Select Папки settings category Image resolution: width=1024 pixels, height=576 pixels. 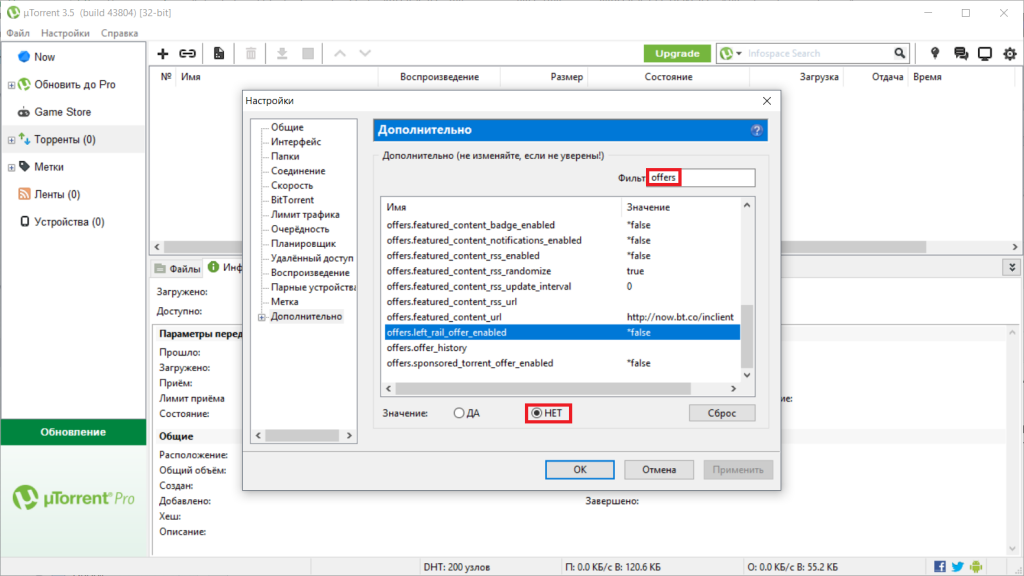[285, 156]
